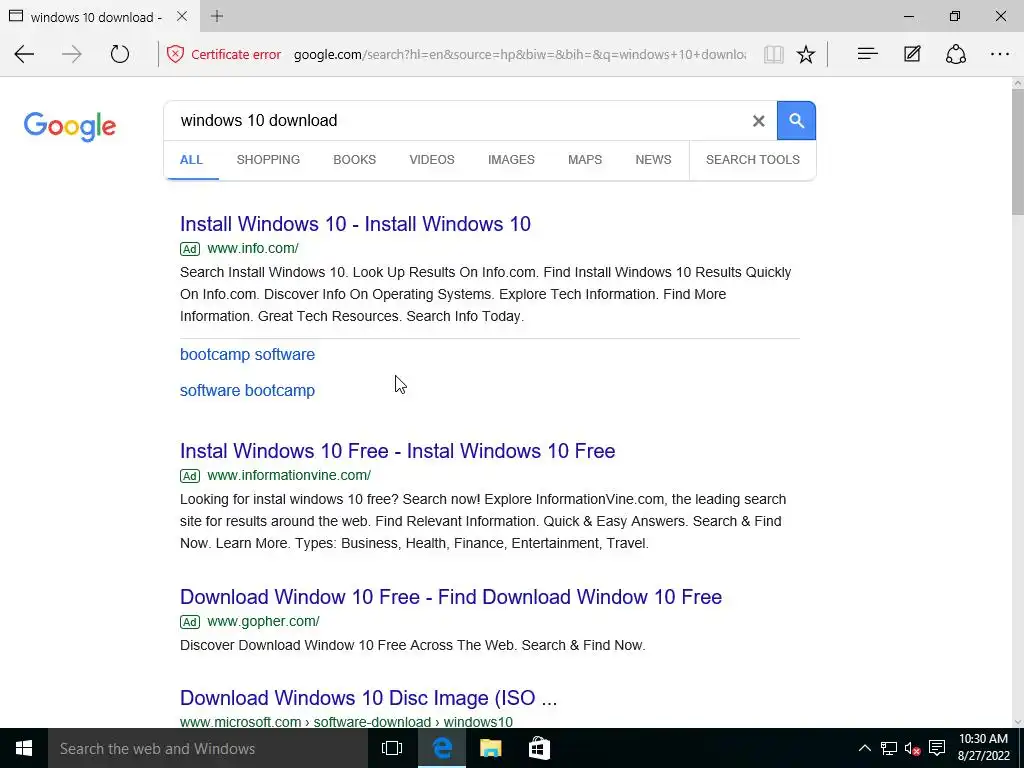Viewport: 1024px width, 768px height.
Task: Open Task View in the taskbar
Action: (x=392, y=748)
